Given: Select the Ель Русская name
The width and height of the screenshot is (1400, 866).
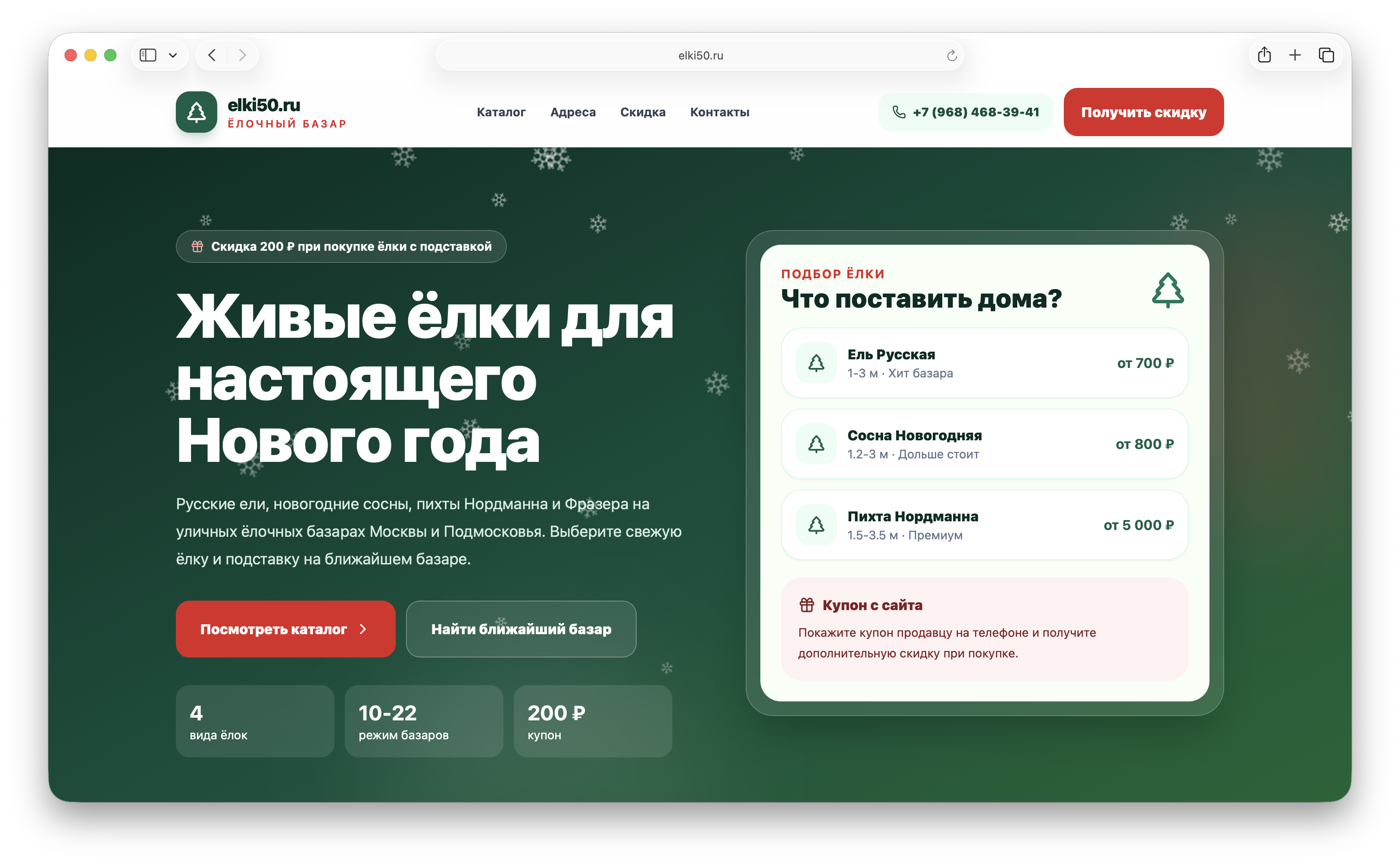Looking at the screenshot, I should [x=891, y=355].
